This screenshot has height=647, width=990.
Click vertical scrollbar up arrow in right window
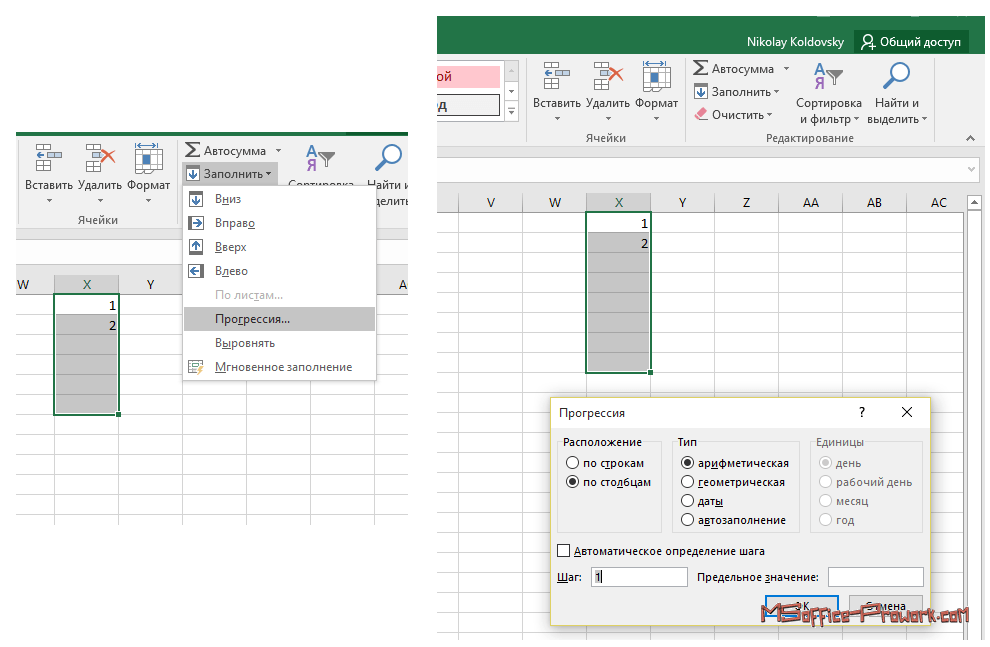(974, 203)
